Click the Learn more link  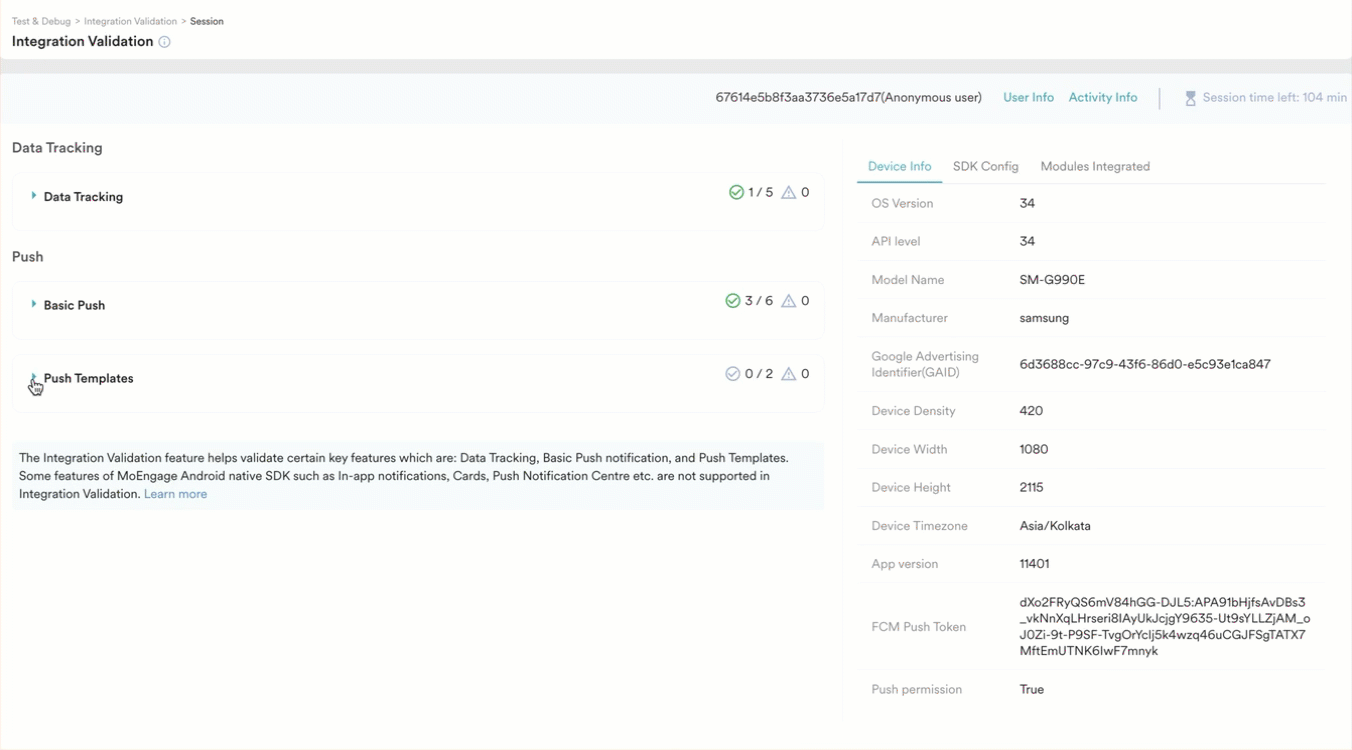[175, 494]
